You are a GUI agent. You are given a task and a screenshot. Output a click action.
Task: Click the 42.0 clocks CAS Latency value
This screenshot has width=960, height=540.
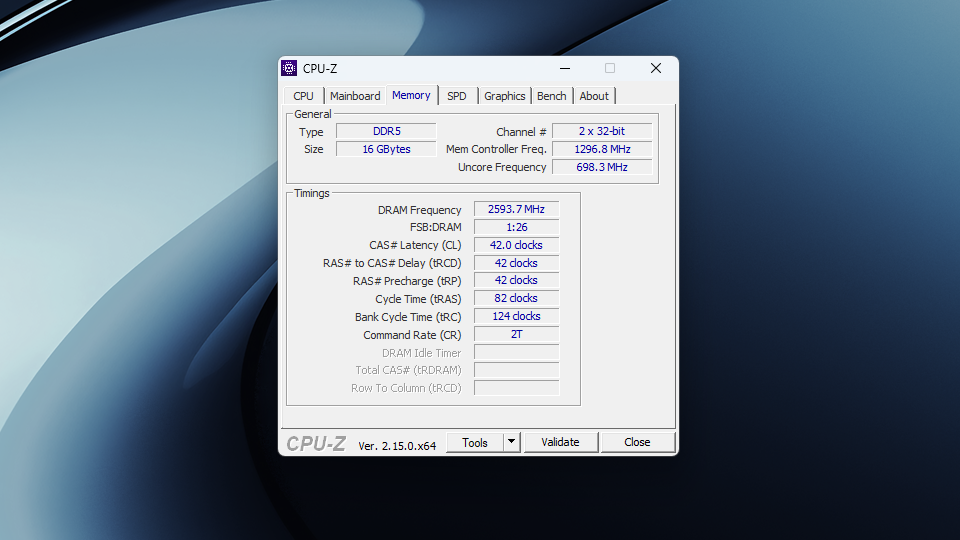click(516, 245)
